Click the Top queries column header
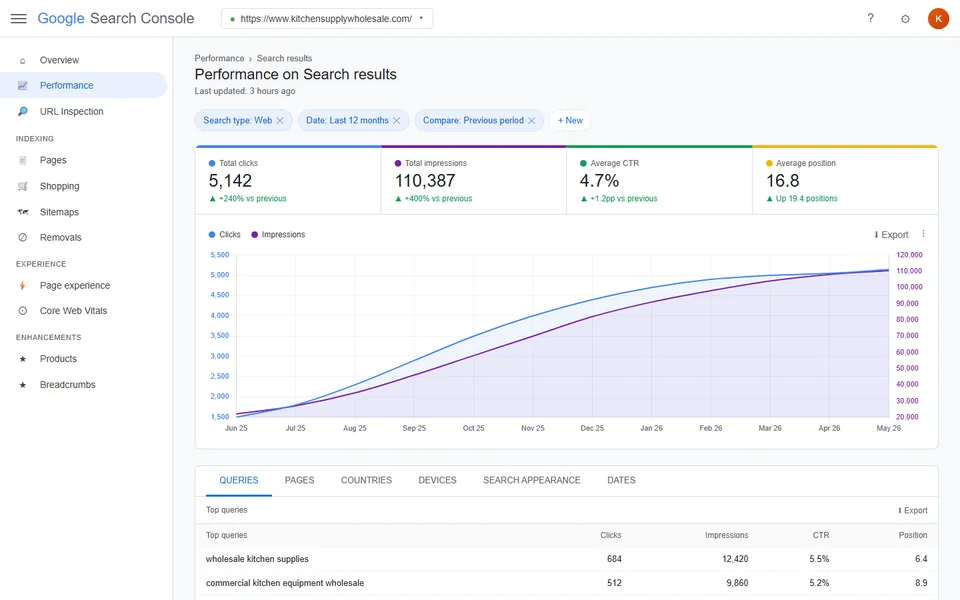This screenshot has height=600, width=960. click(227, 535)
